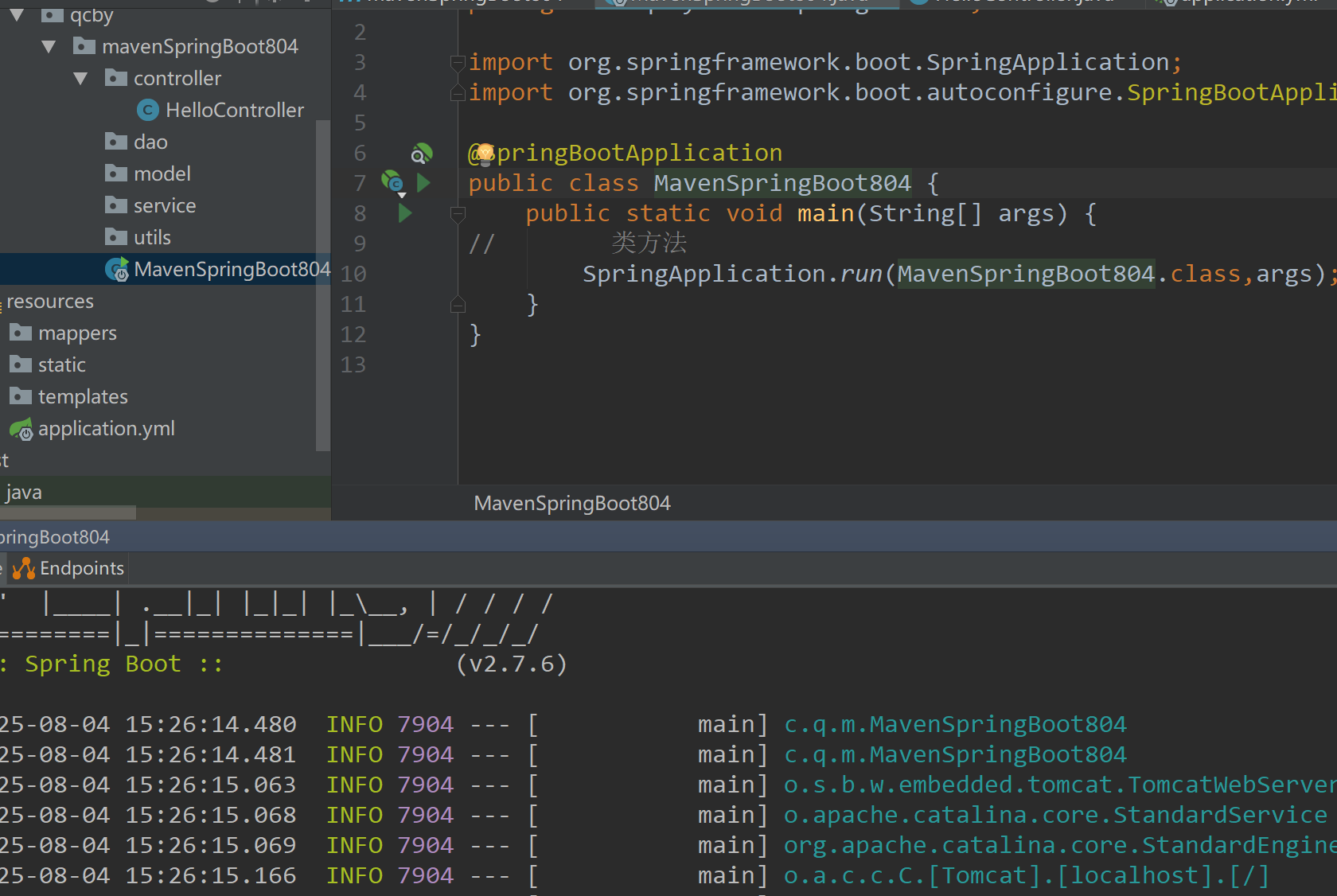Image resolution: width=1337 pixels, height=896 pixels.
Task: Click the dao folder icon
Action: (116, 141)
